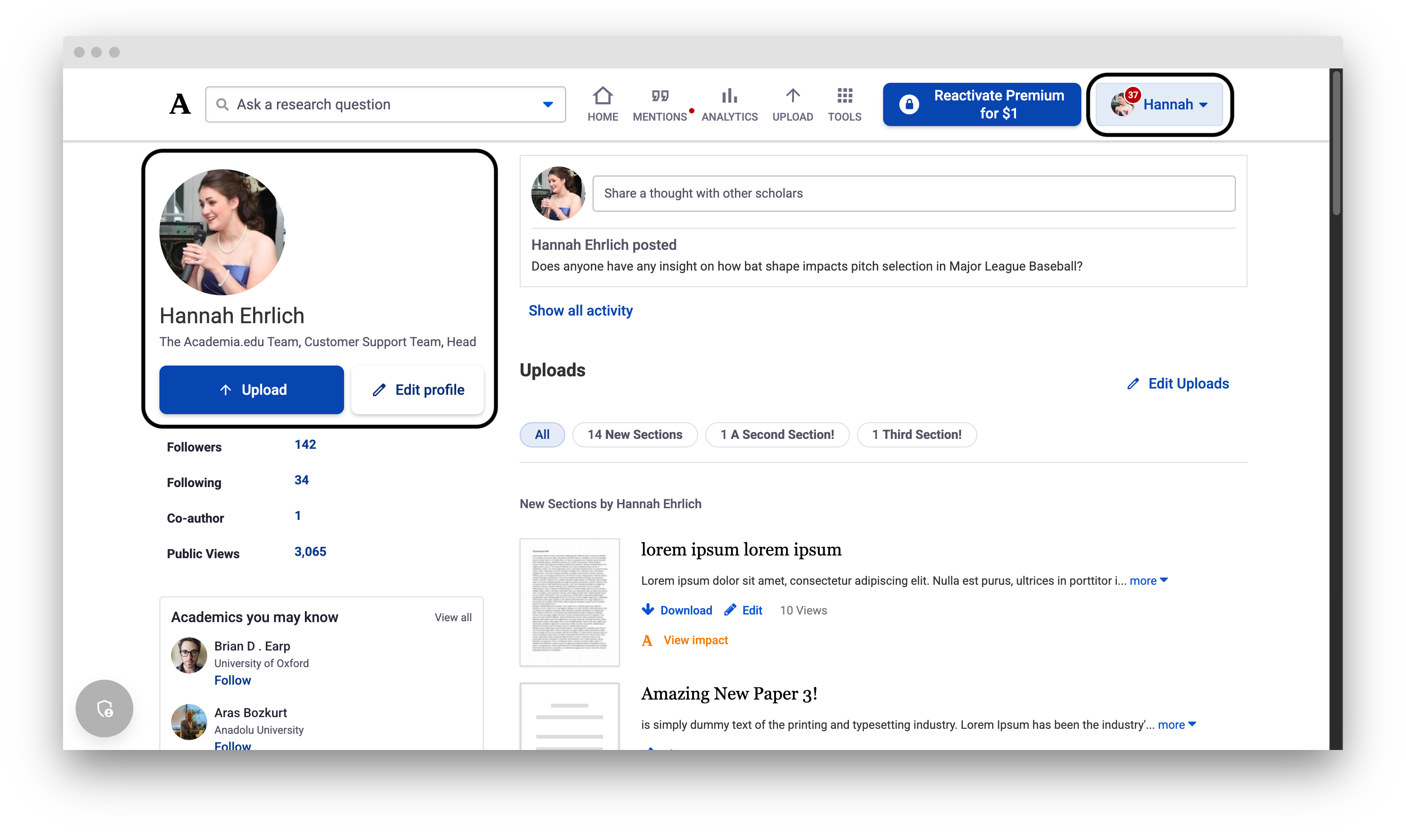Click Show all activity link

click(581, 311)
